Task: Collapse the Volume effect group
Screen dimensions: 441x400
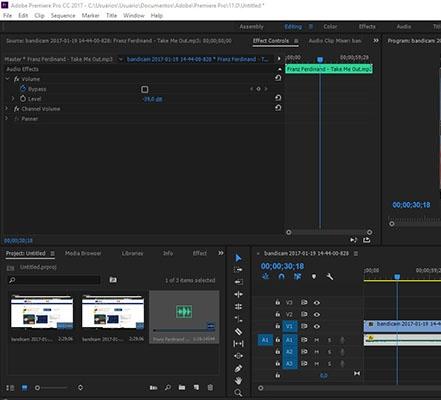Action: pos(7,79)
